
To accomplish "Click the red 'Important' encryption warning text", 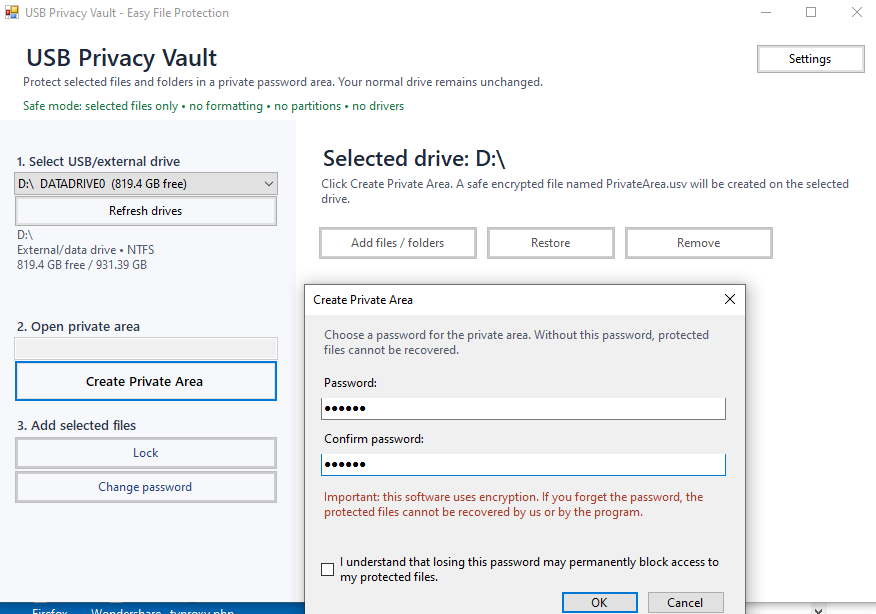I will 513,504.
